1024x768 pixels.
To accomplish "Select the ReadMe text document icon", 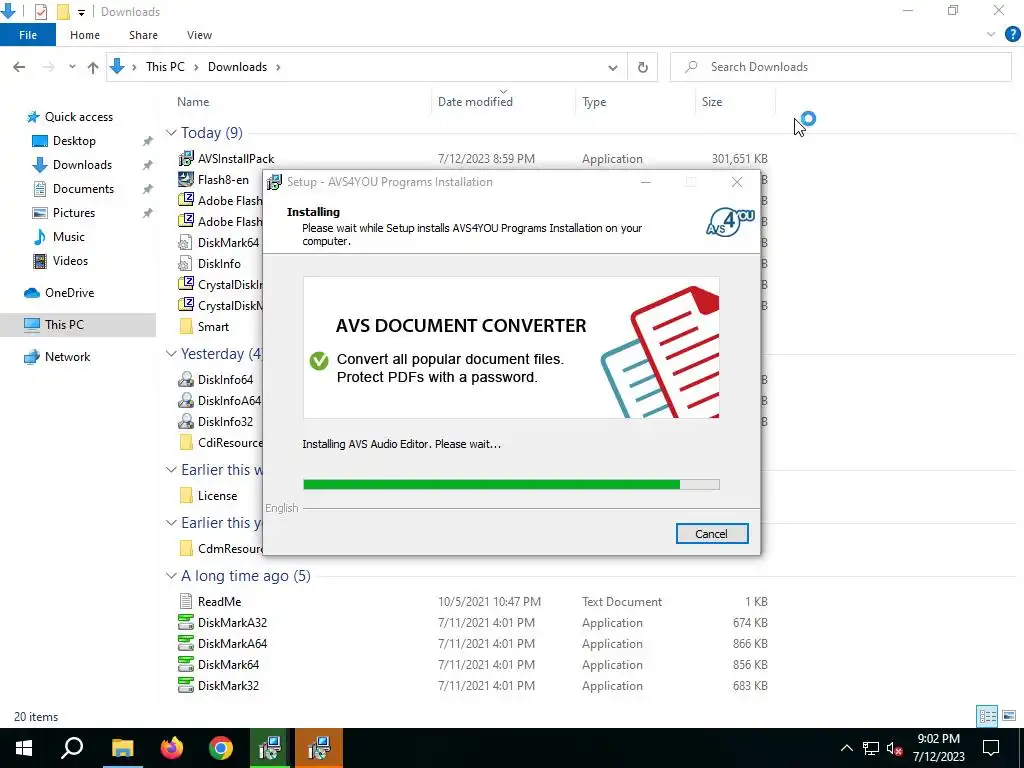I will (186, 601).
